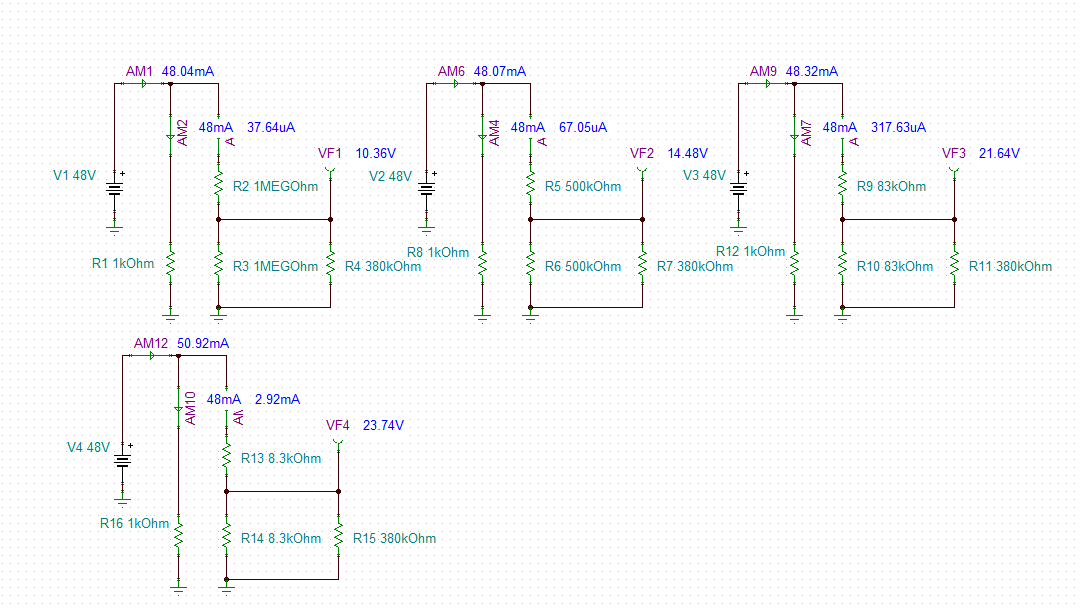
Task: Select the "R16 1kOhm" label
Action: click(x=134, y=524)
